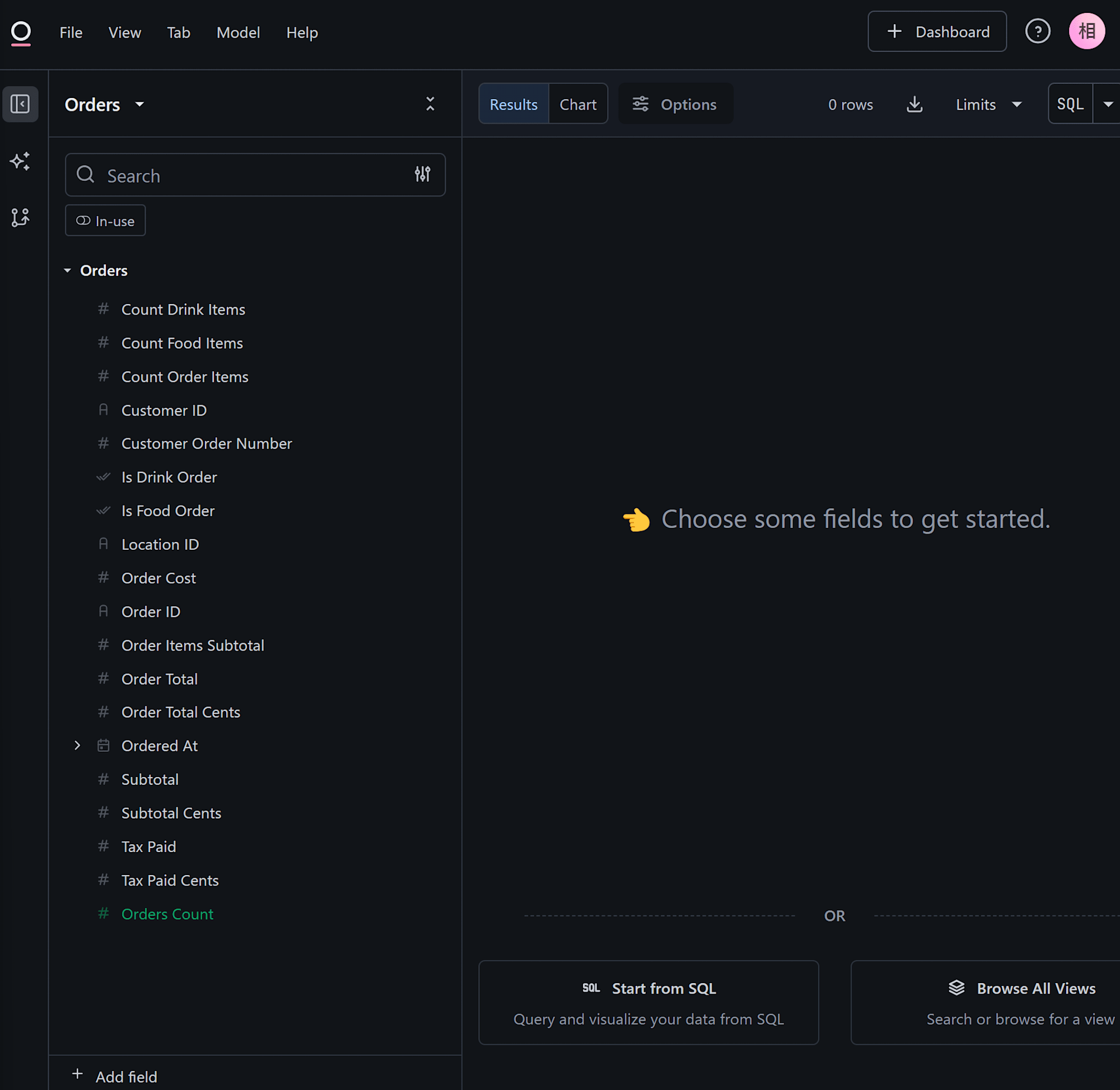Open the View menu
The image size is (1120, 1090).
(125, 32)
